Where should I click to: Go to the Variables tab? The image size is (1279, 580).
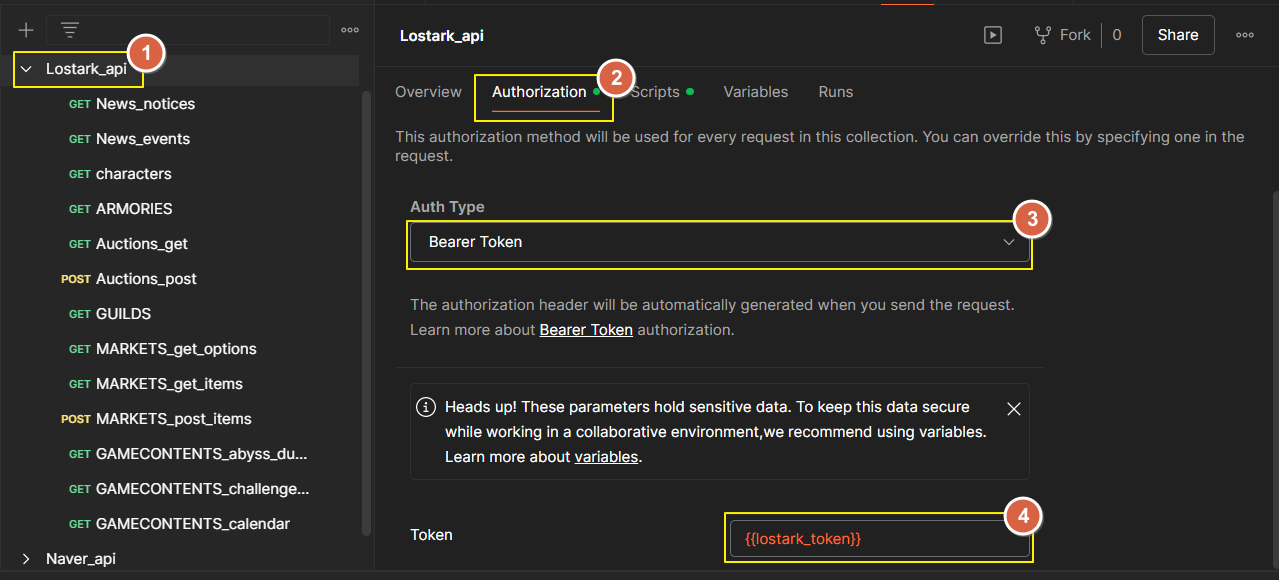coord(756,92)
